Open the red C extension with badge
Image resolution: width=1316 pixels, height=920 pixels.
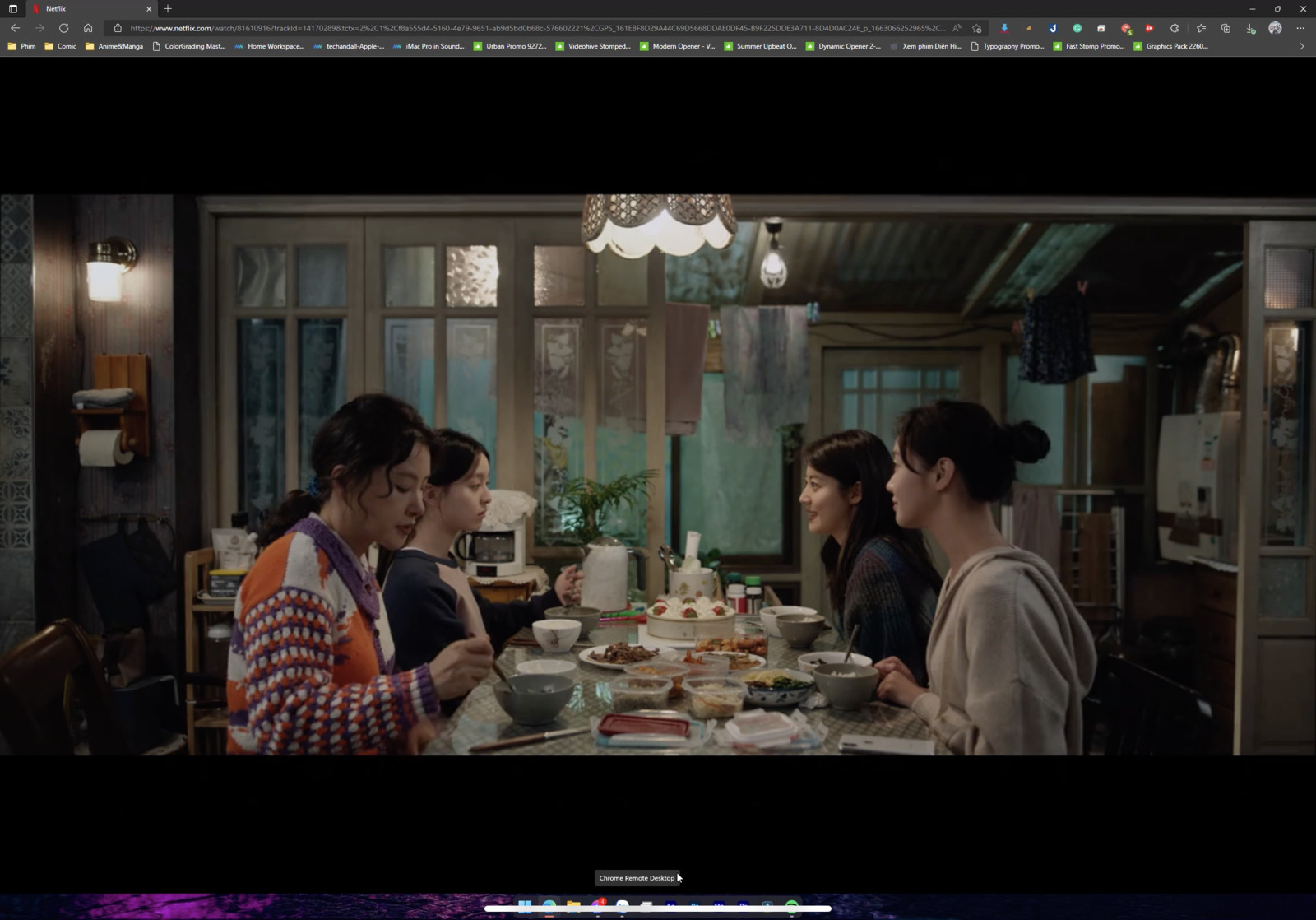pos(1126,29)
